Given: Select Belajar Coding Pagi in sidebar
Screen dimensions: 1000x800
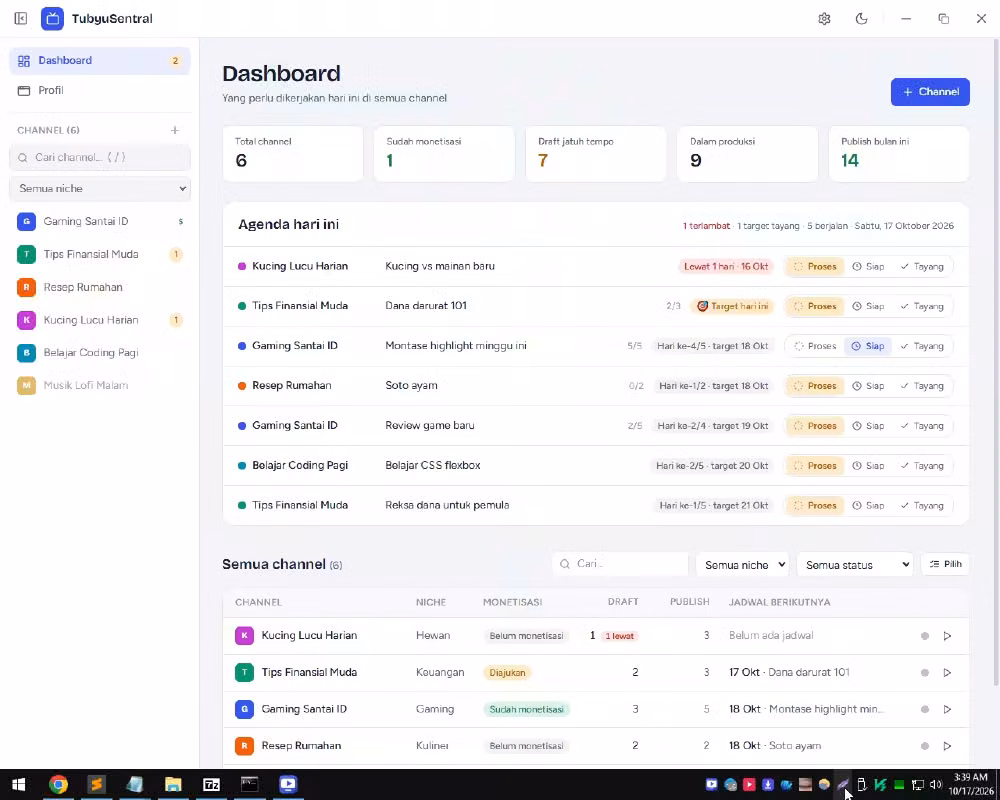Looking at the screenshot, I should tap(99, 353).
